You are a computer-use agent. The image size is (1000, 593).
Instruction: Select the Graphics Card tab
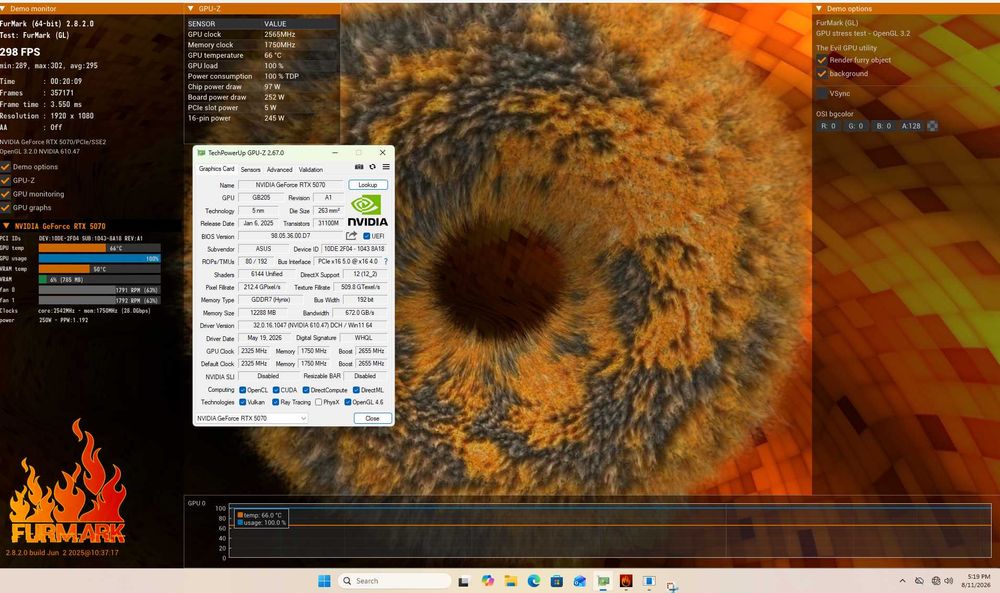[x=216, y=169]
